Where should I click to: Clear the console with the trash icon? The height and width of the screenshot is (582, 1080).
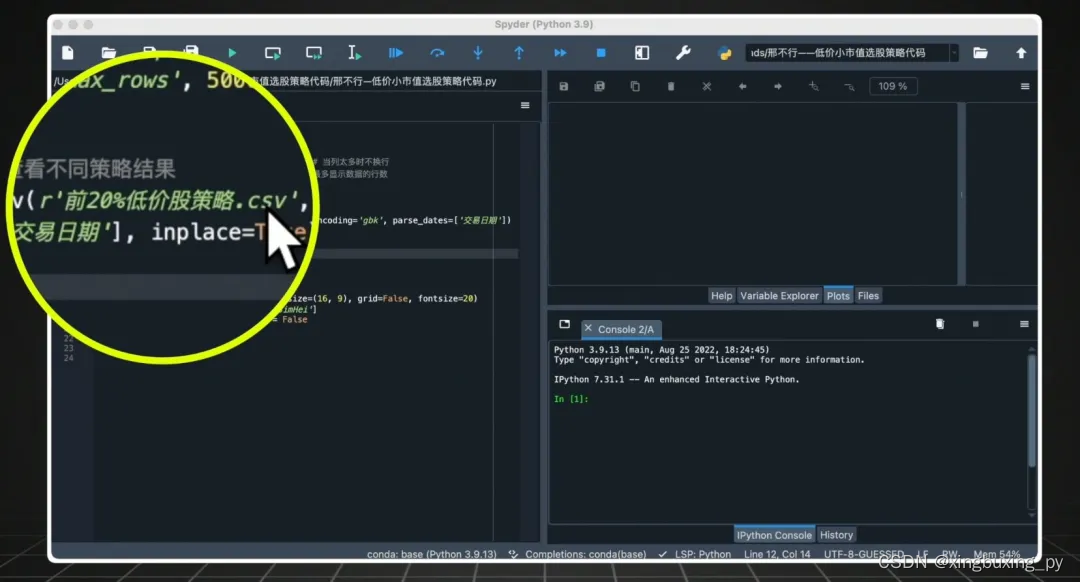pos(939,324)
